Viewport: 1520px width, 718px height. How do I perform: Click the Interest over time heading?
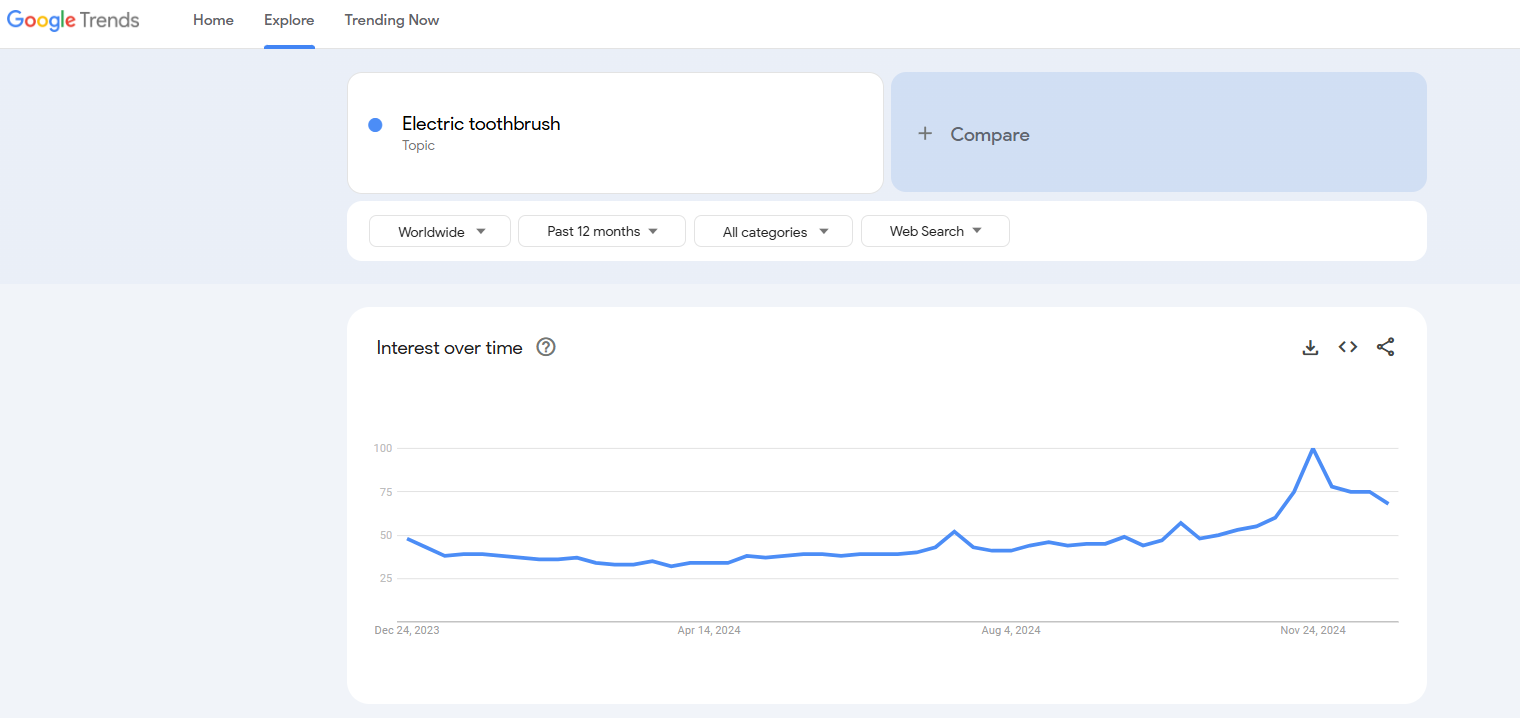click(x=450, y=348)
